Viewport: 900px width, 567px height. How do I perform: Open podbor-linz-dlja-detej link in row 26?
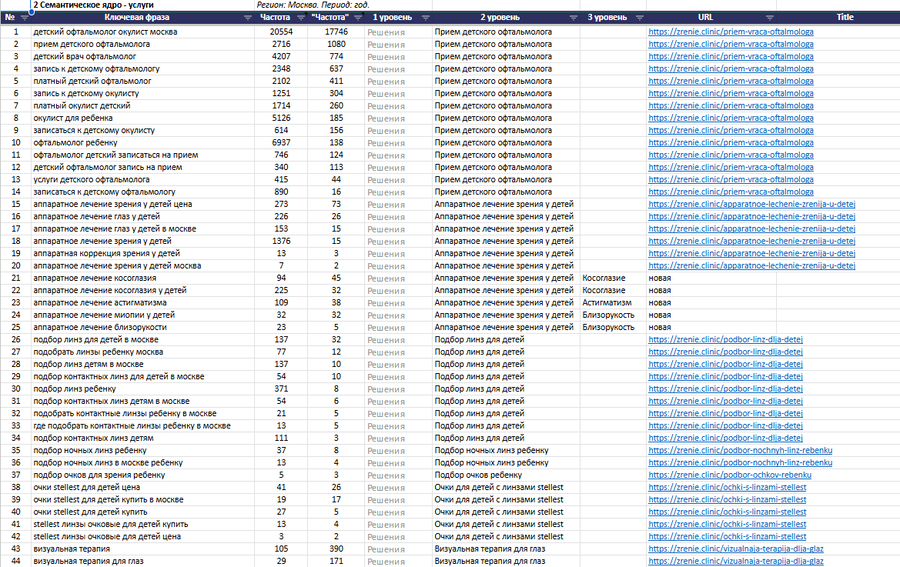(x=726, y=340)
